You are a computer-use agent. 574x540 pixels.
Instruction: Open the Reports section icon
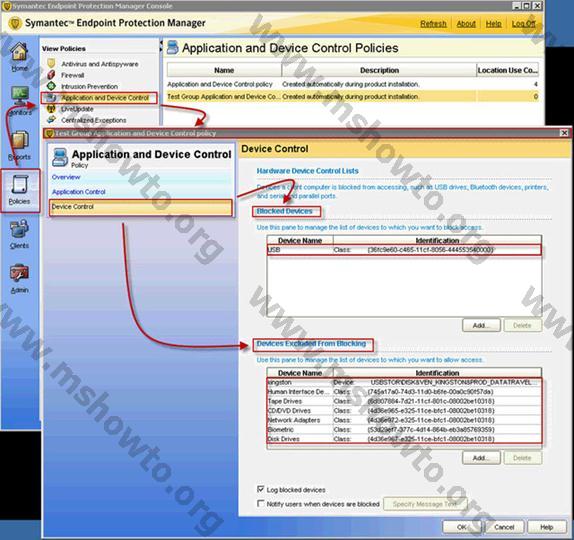coord(20,141)
